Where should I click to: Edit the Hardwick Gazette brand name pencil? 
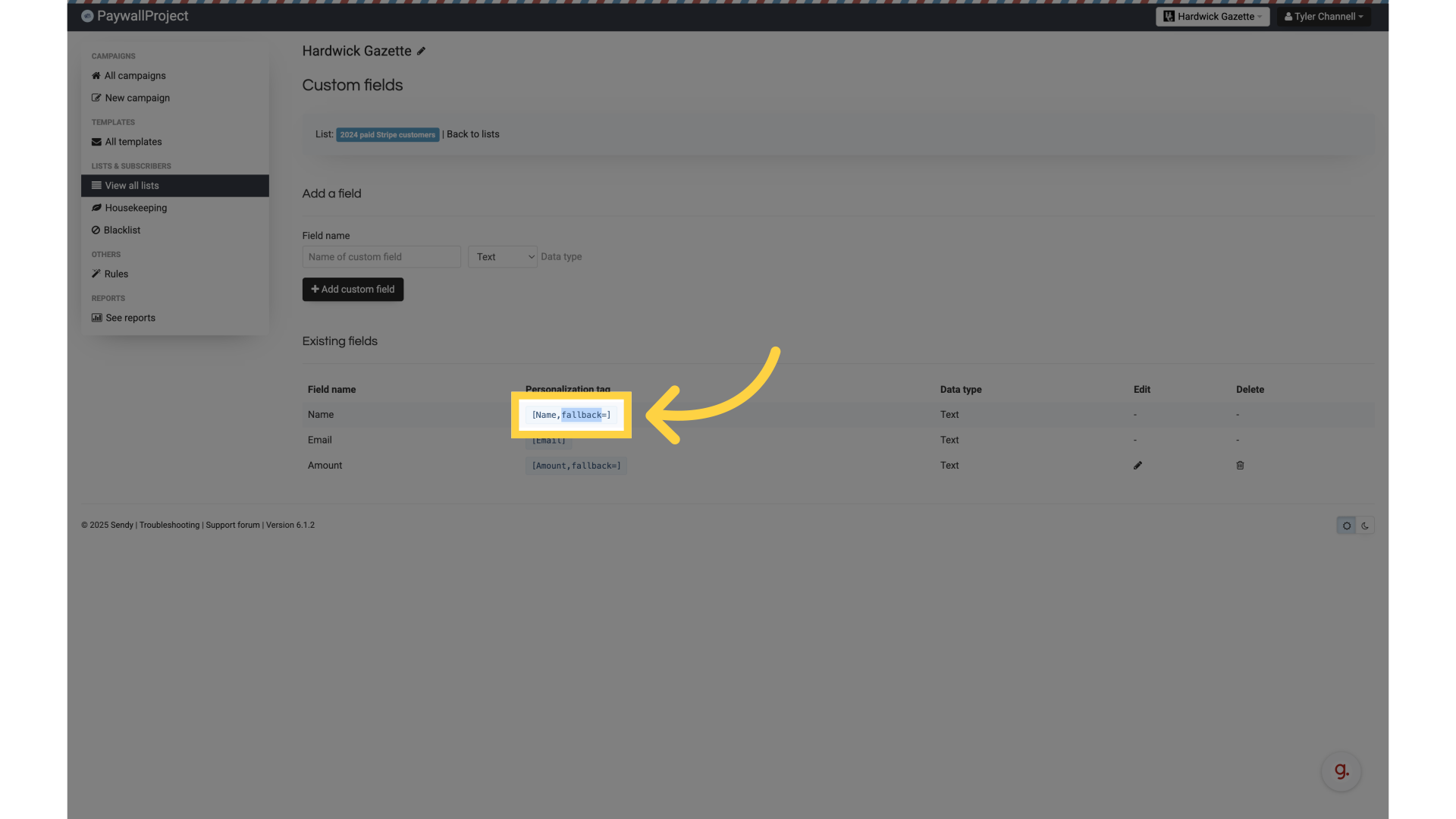[422, 52]
